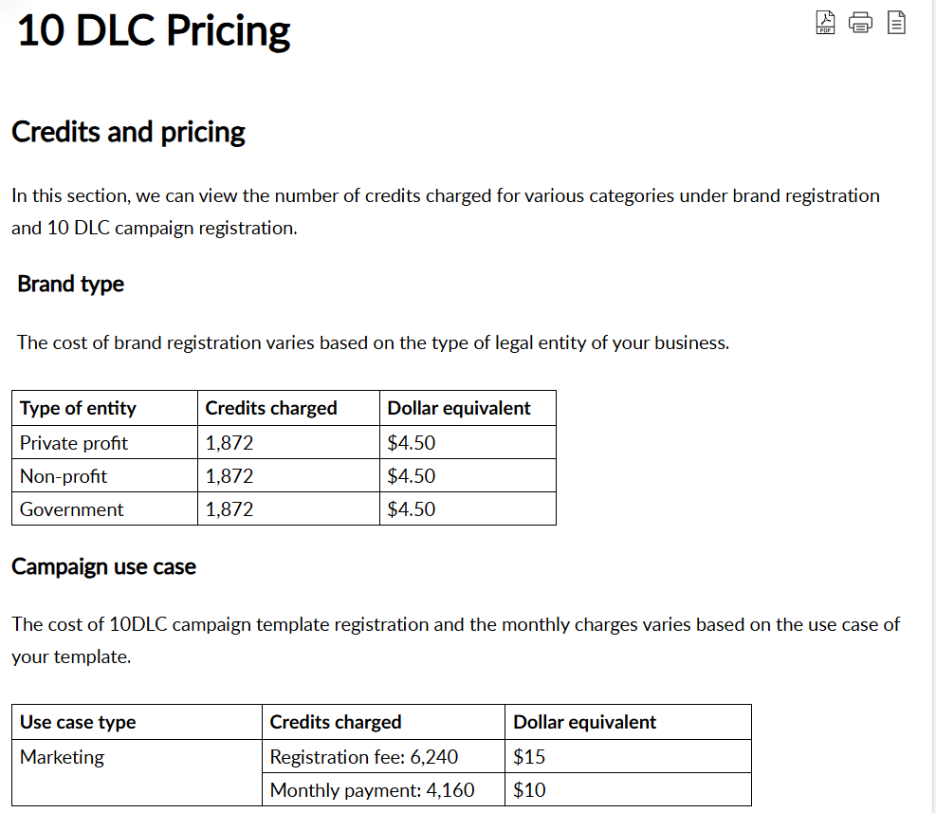Select the '$15' dollar equivalent cell

(524, 757)
